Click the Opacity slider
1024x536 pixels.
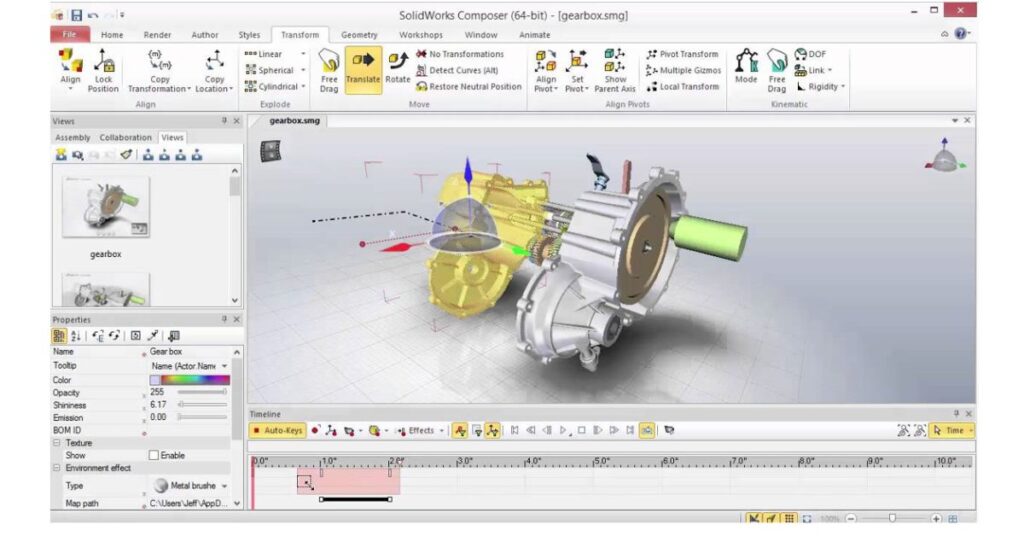pyautogui.click(x=202, y=392)
